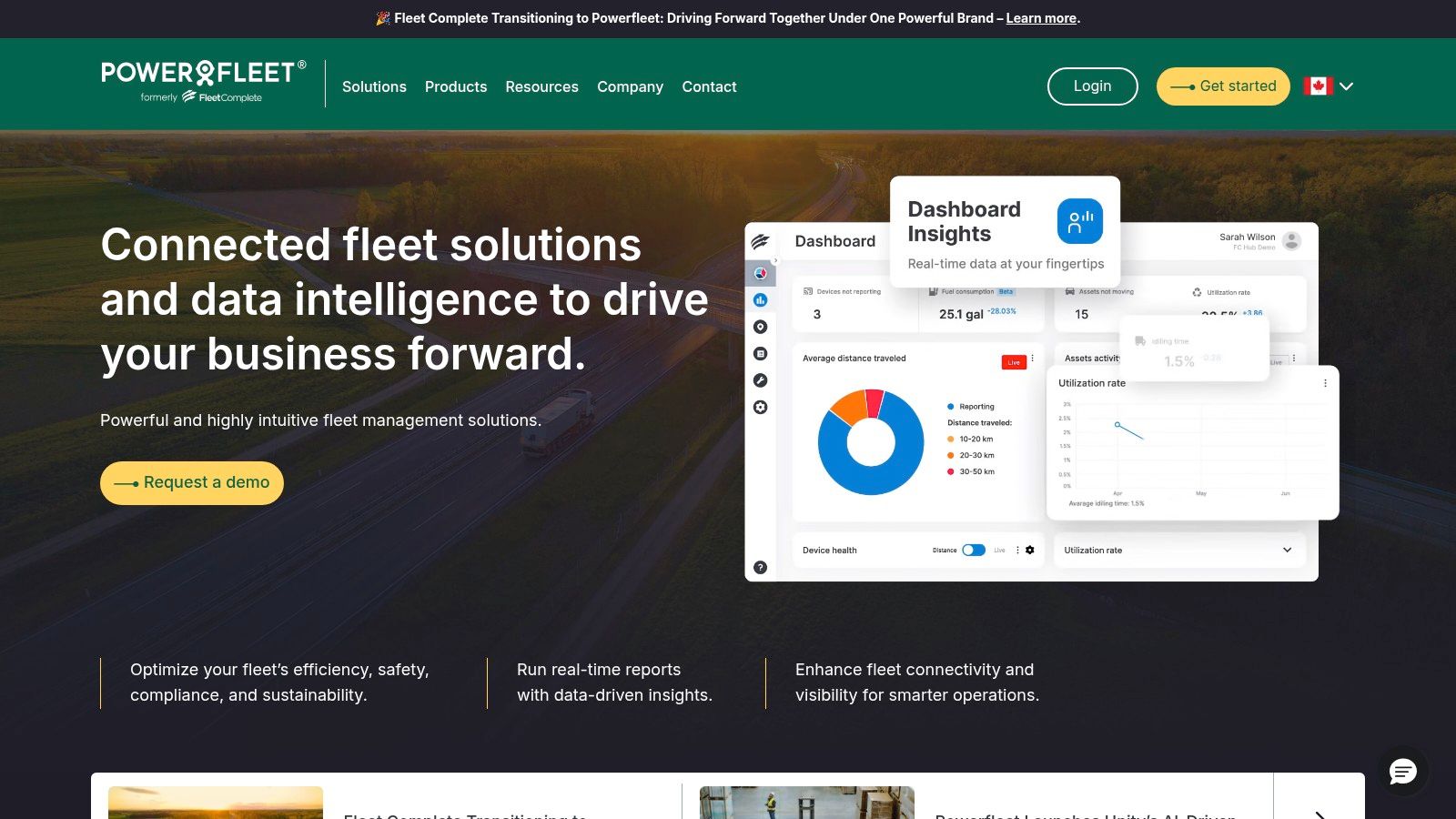Expand the Utilization rate dropdown chevron

[x=1287, y=550]
